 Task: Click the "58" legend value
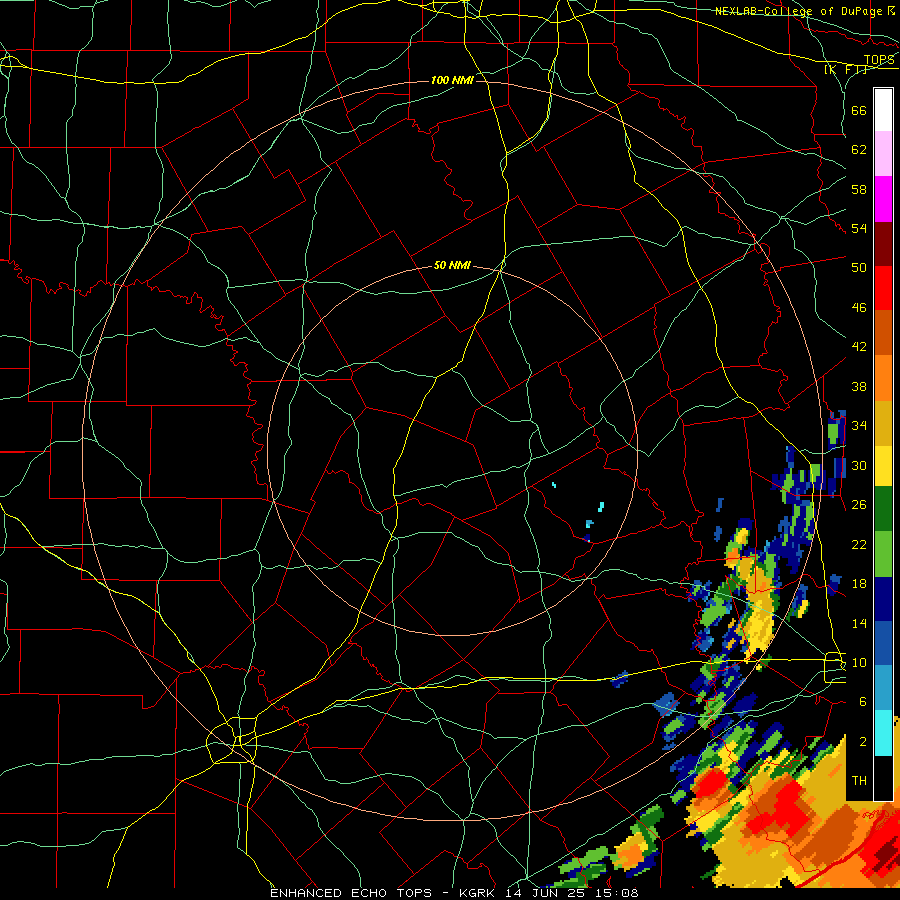pos(859,189)
